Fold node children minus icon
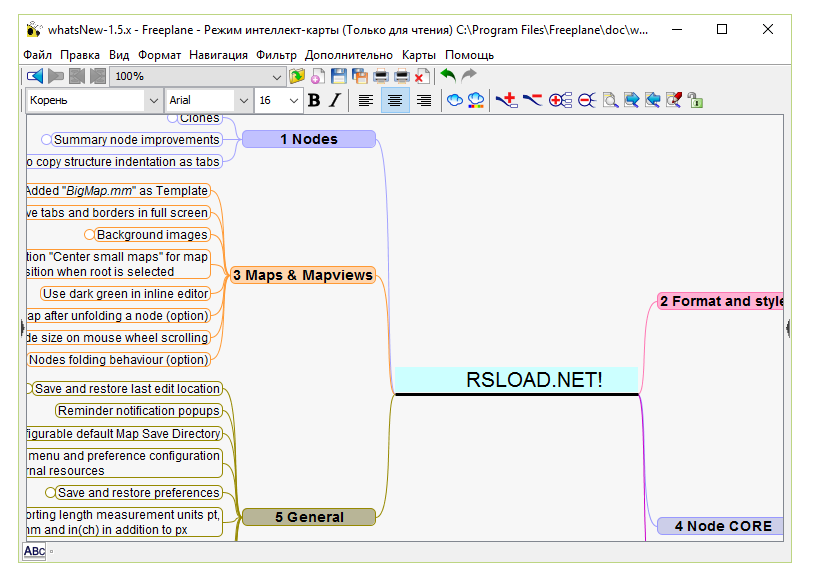The width and height of the screenshot is (813, 584). pyautogui.click(x=587, y=100)
